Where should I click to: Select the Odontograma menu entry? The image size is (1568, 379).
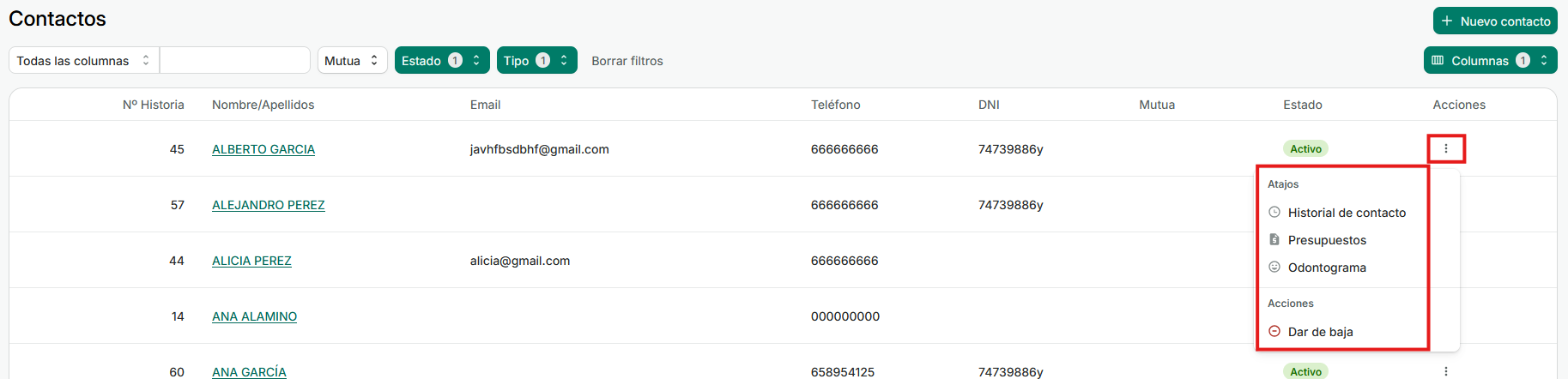1327,268
